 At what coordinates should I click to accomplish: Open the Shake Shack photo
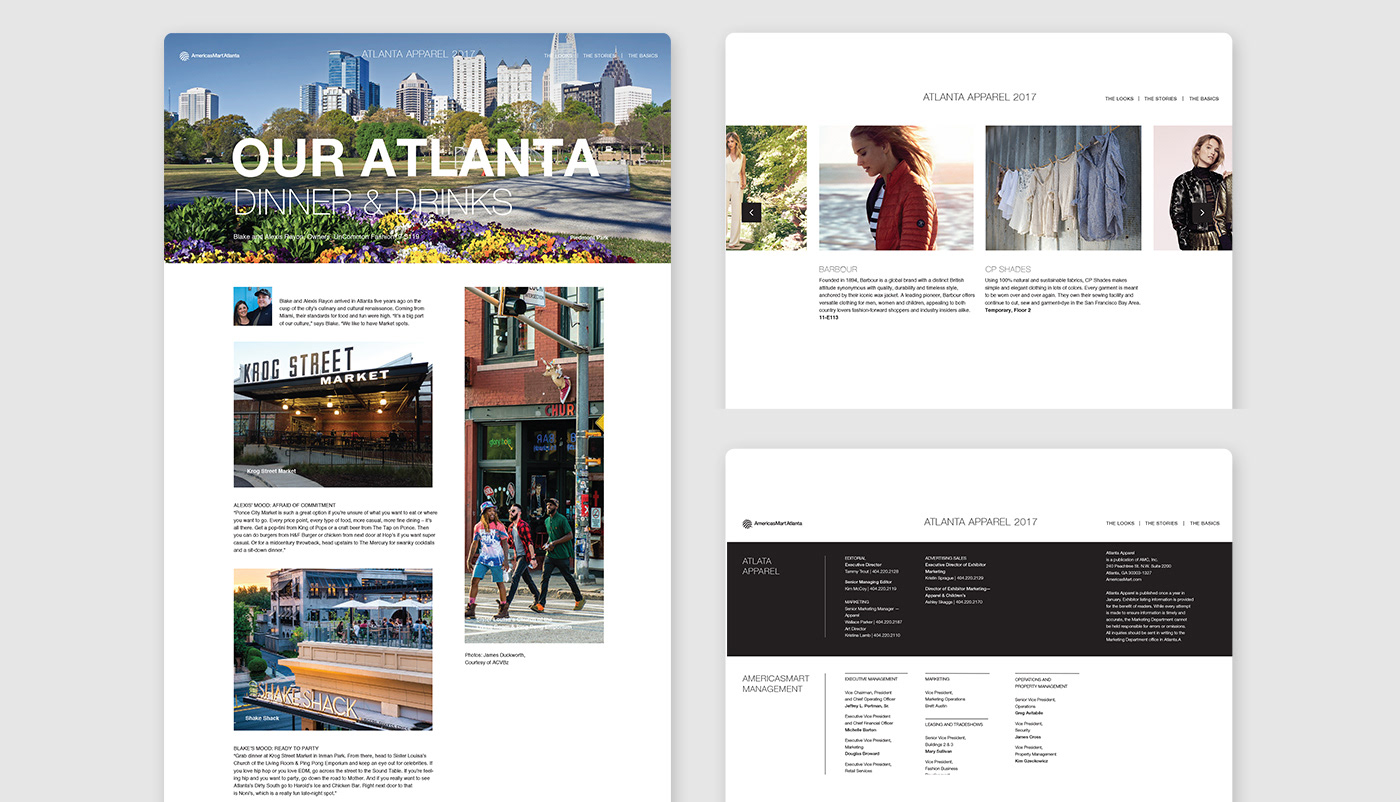point(333,650)
